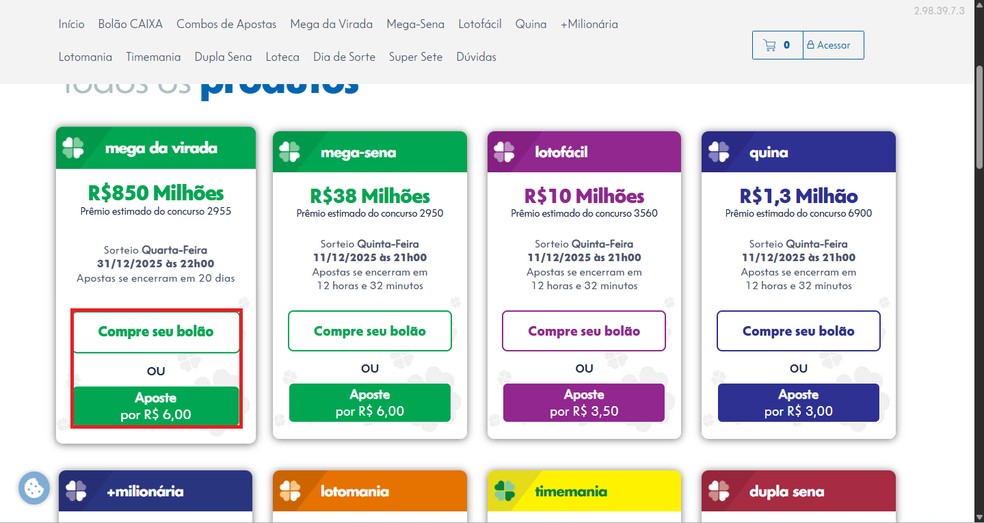The image size is (984, 523).
Task: Click Aposte por R$ 3,50 for Lotofácil
Action: coord(584,403)
